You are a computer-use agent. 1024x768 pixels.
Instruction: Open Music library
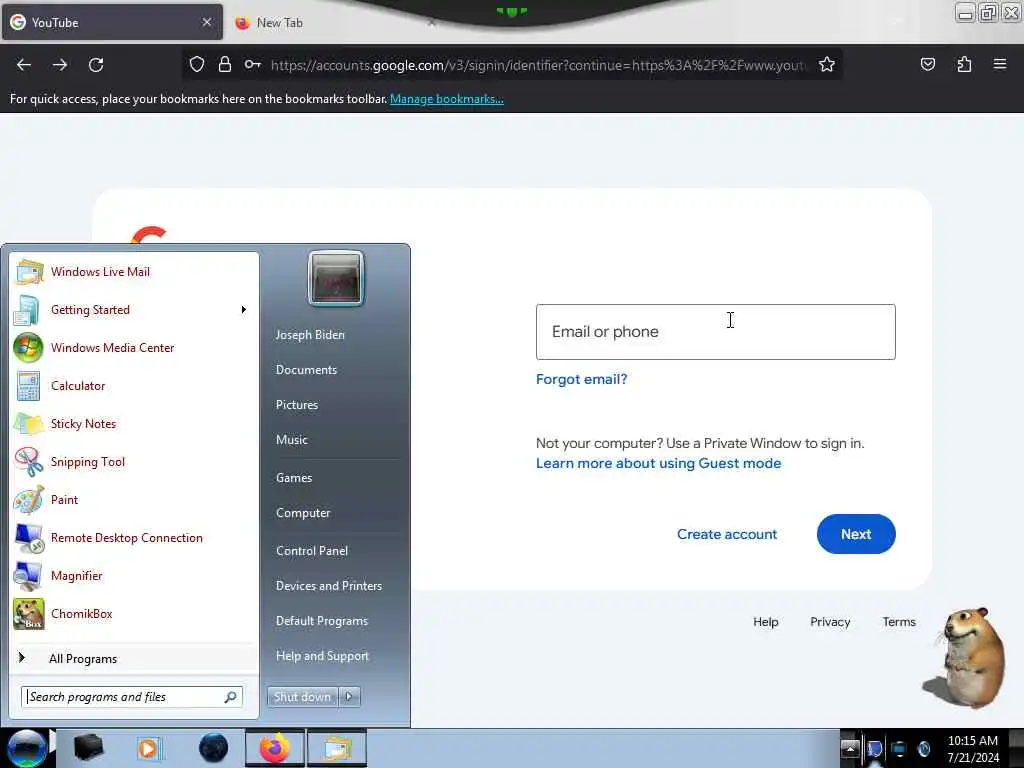[291, 440]
